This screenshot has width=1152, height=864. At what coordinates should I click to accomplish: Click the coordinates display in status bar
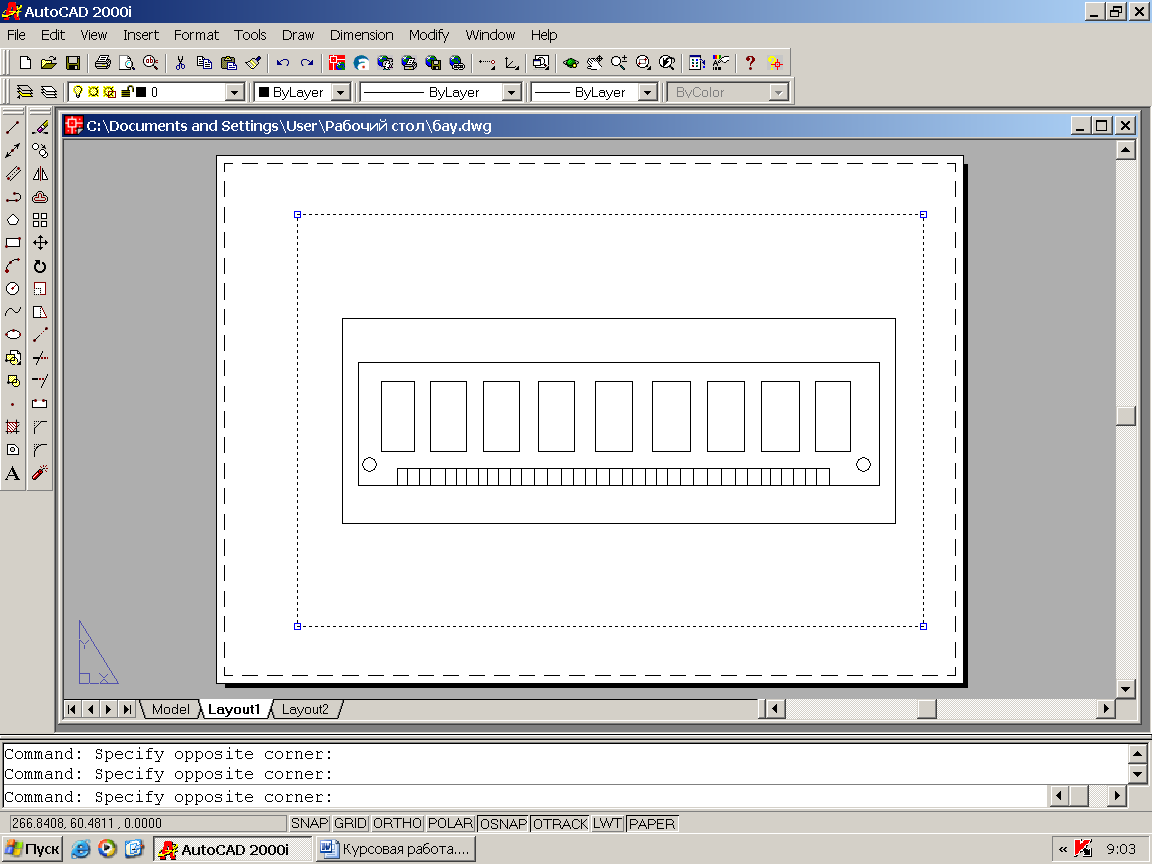pyautogui.click(x=147, y=824)
